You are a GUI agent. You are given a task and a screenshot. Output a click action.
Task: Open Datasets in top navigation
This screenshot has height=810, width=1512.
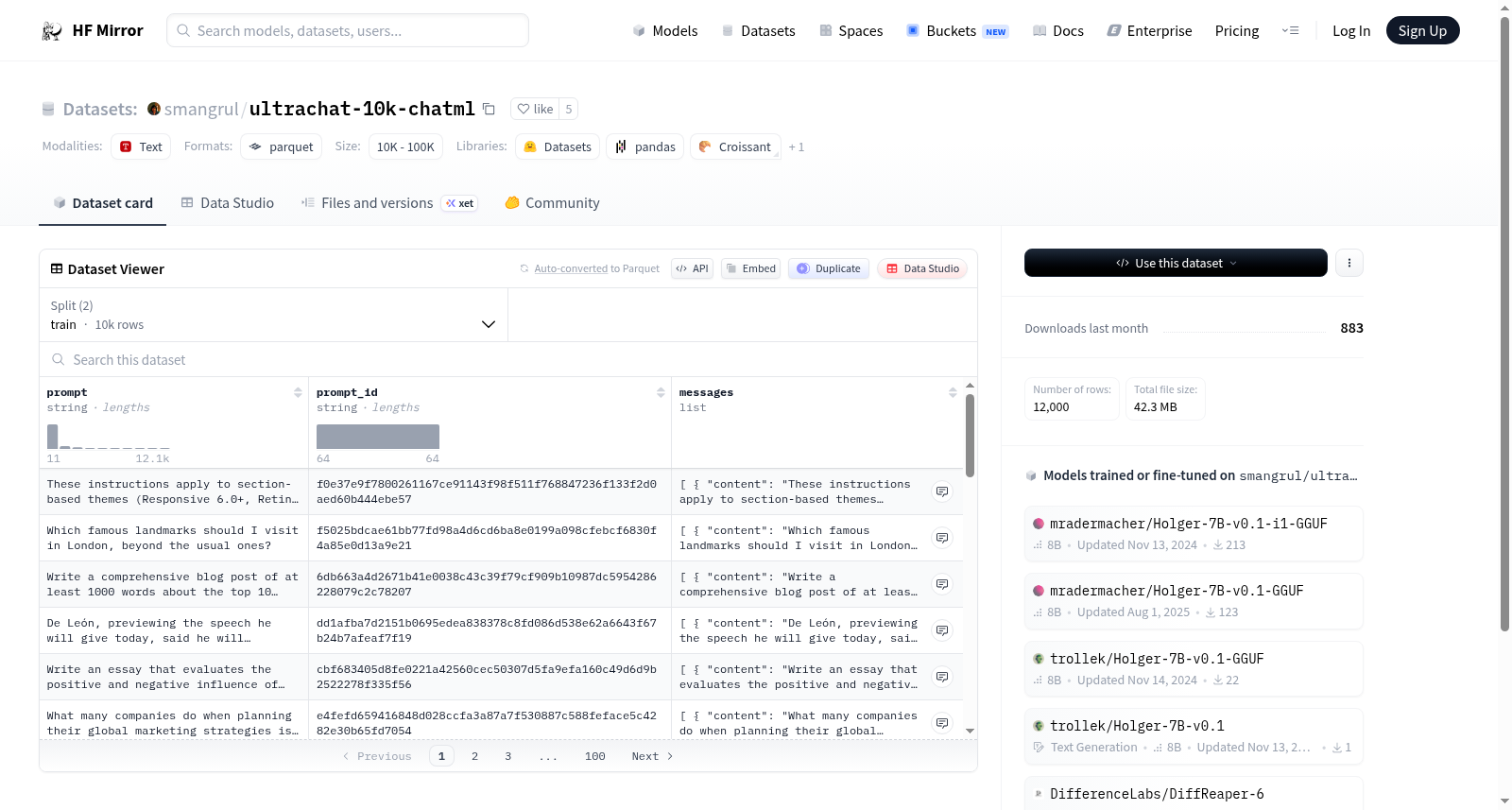click(x=759, y=30)
